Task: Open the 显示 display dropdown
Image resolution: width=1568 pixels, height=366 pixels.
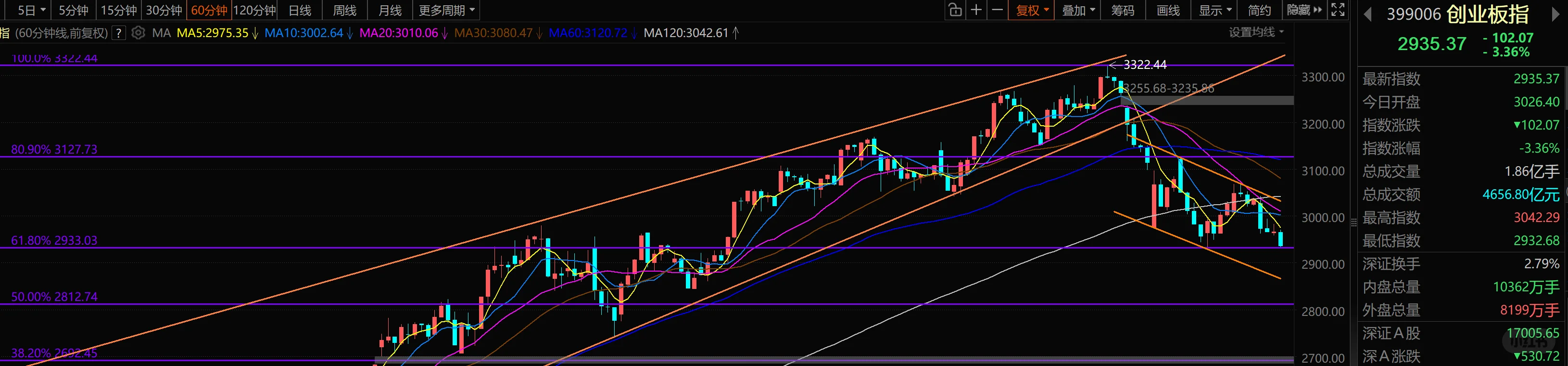Action: pos(1214,10)
